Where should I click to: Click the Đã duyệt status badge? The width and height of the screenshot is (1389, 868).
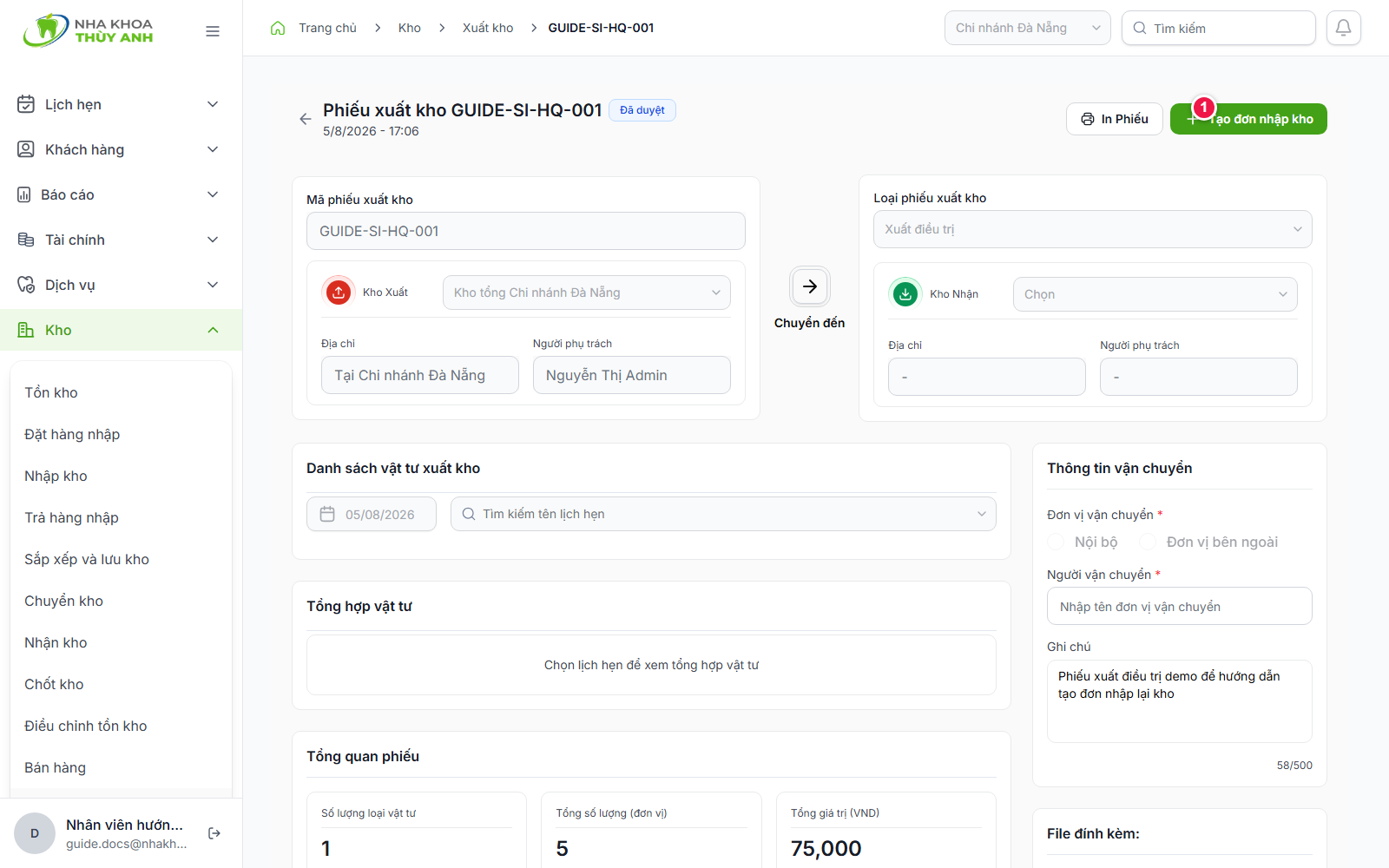tap(642, 110)
